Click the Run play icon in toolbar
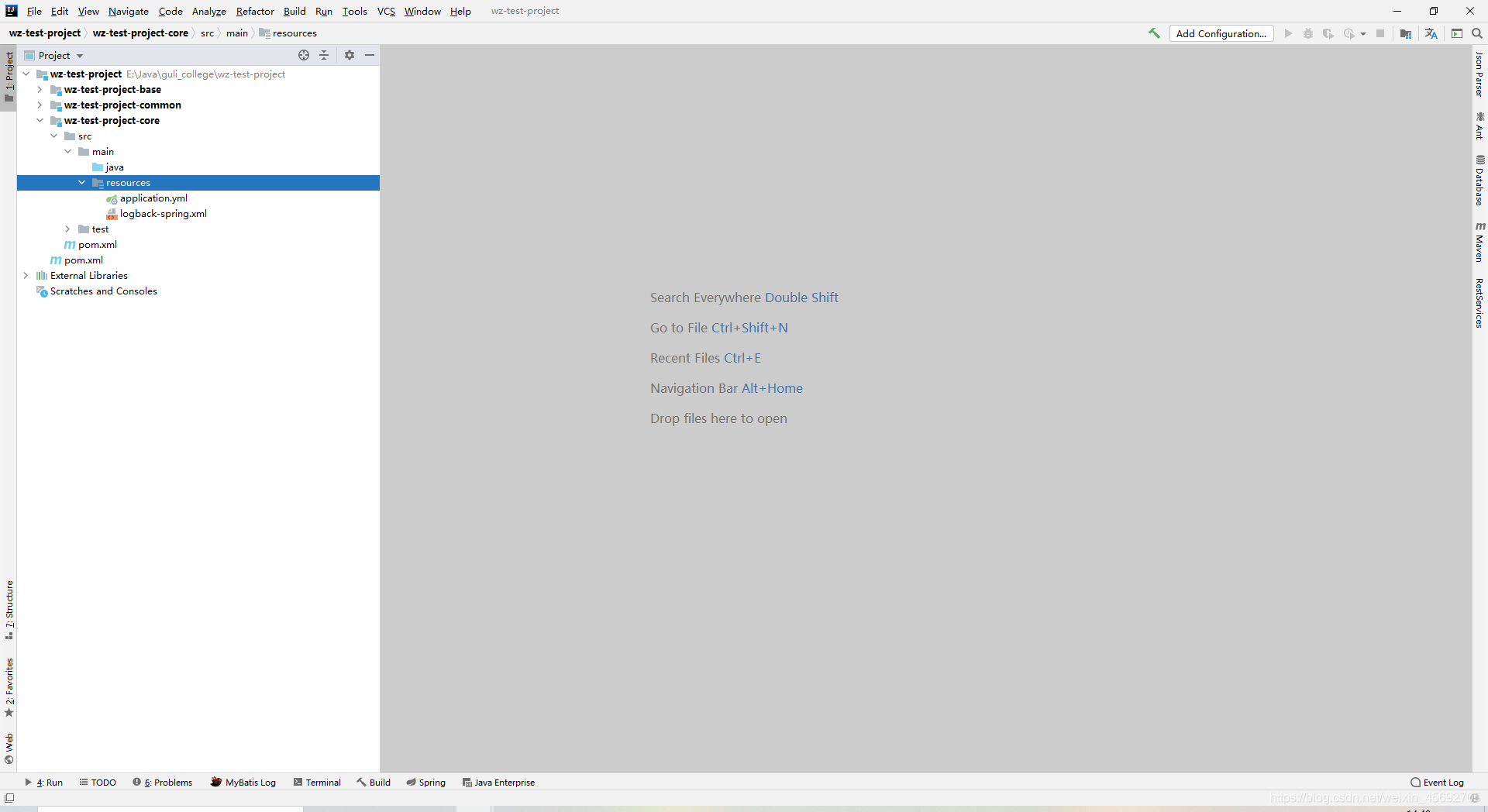The image size is (1488, 812). coord(1288,33)
